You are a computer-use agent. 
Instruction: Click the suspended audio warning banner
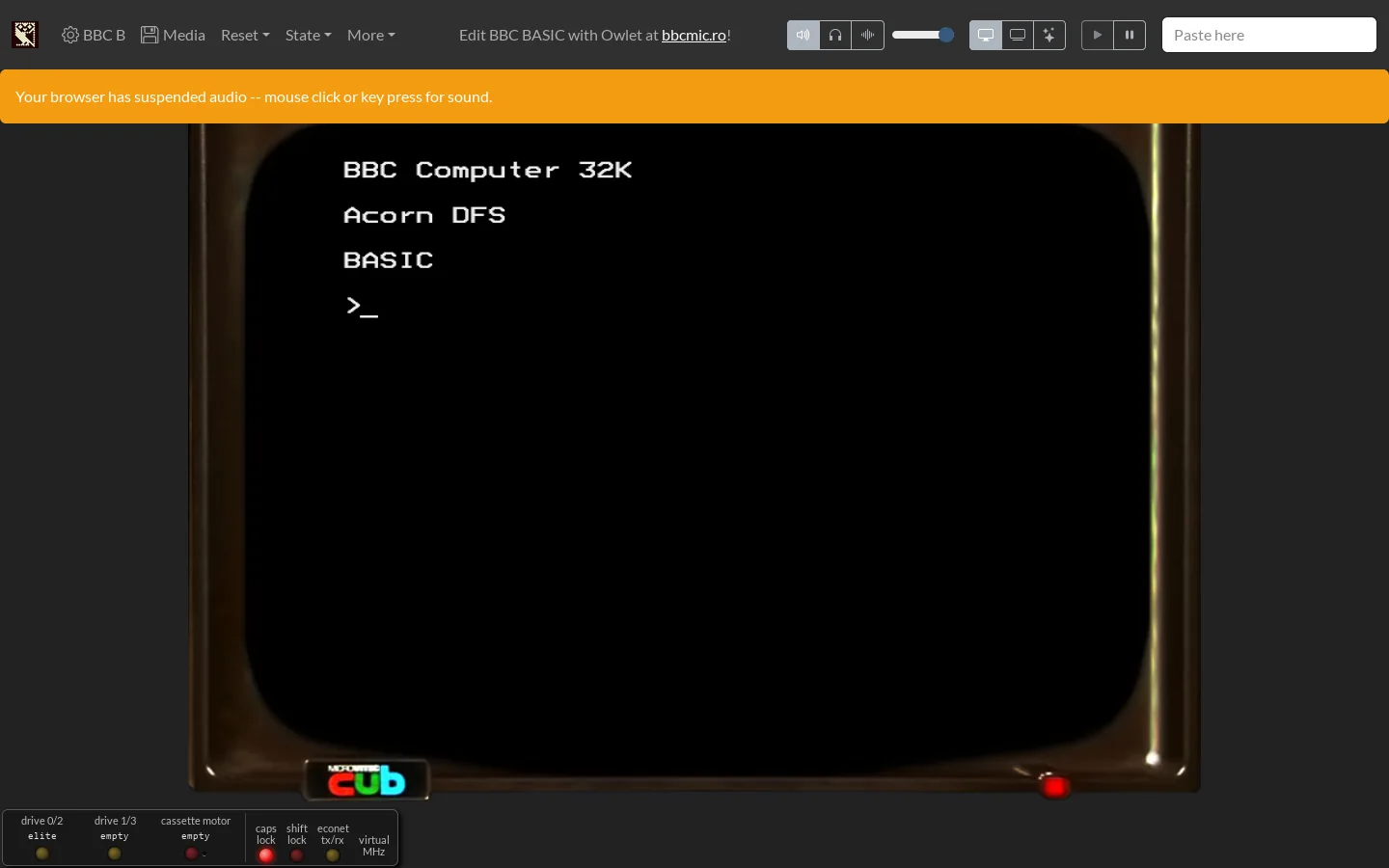(x=694, y=96)
